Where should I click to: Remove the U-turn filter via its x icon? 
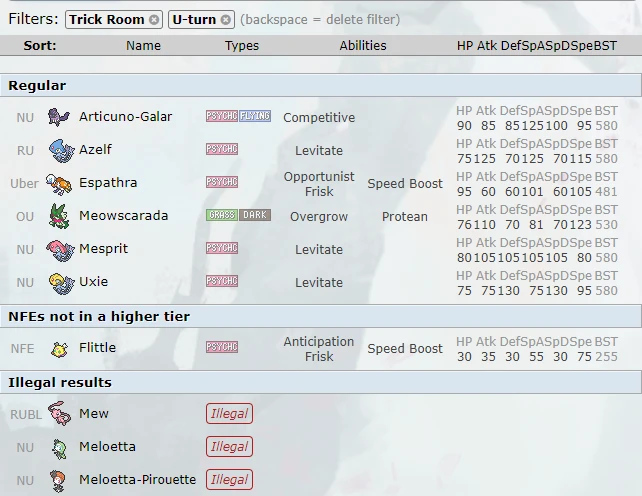(226, 20)
